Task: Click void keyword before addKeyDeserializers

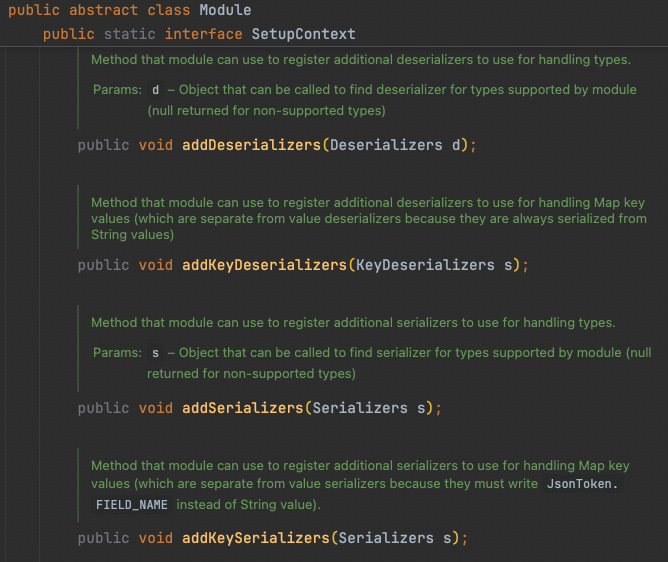Action: 156,265
